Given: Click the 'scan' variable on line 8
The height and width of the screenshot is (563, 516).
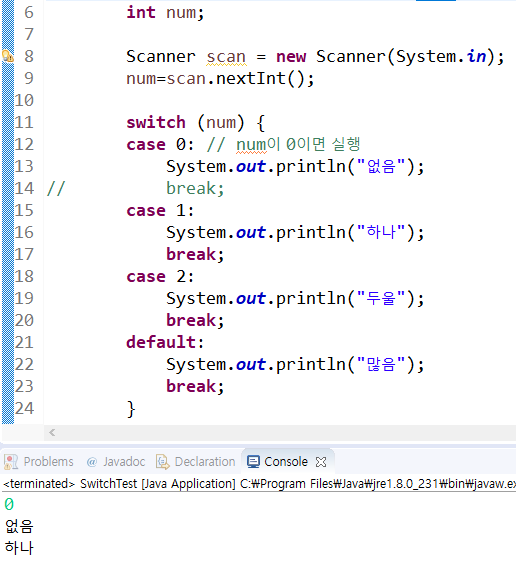Looking at the screenshot, I should [226, 57].
